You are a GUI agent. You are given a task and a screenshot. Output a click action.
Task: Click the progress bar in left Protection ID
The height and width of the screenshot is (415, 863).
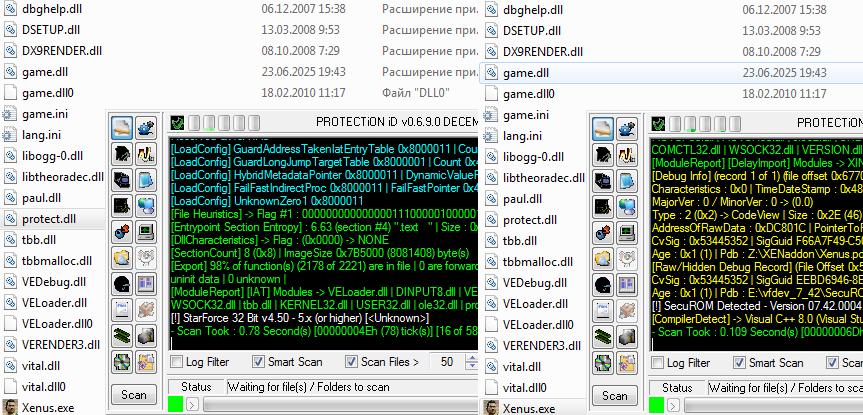click(340, 405)
